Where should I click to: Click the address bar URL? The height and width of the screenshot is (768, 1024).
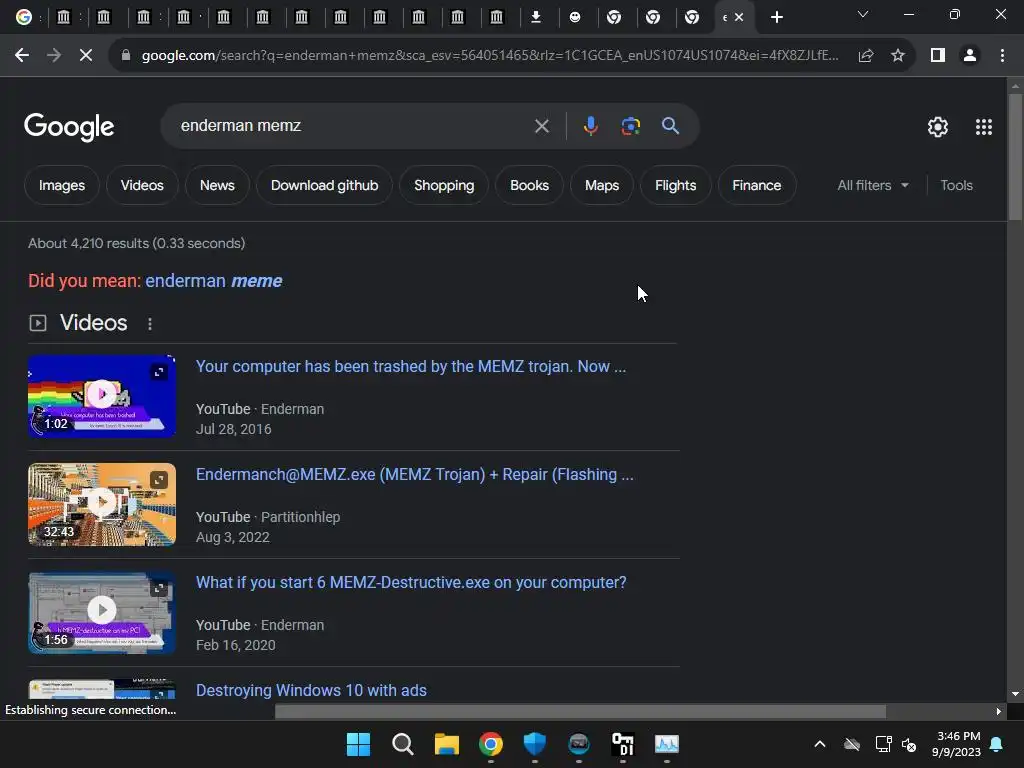click(x=490, y=56)
